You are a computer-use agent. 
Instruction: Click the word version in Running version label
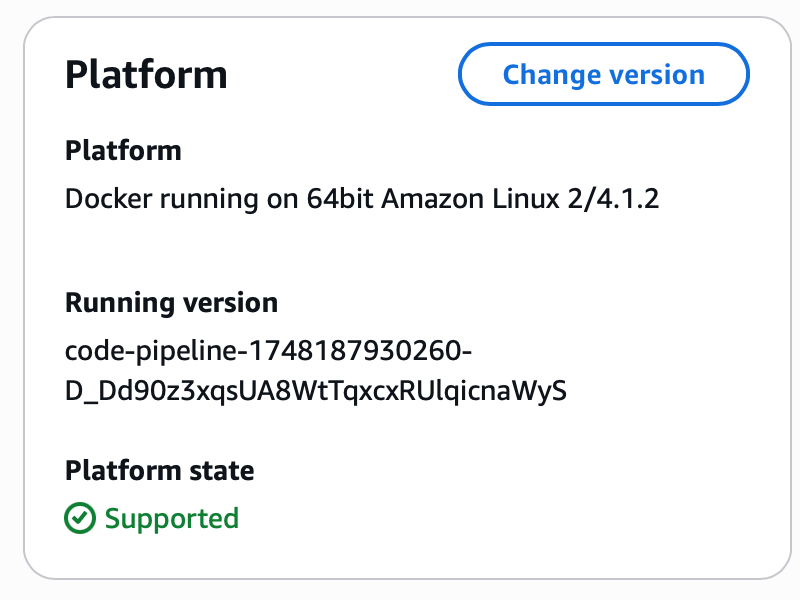pos(231,303)
